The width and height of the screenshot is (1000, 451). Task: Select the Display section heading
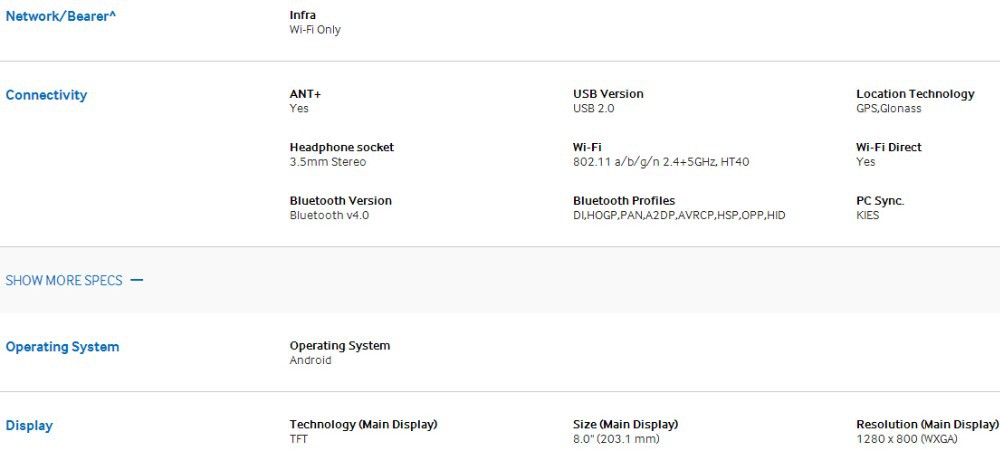29,426
